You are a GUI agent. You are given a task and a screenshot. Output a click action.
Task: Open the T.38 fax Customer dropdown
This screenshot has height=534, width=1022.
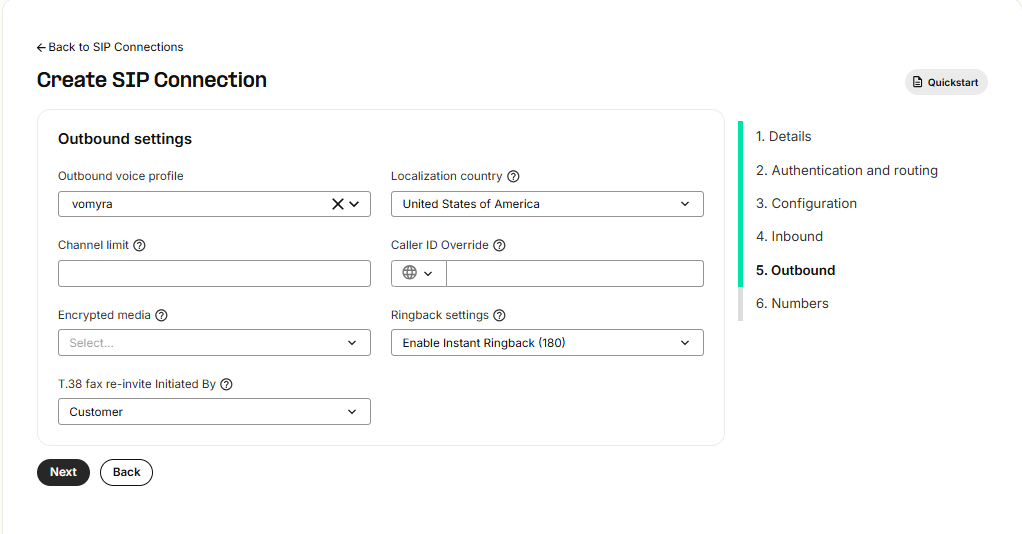coord(214,412)
